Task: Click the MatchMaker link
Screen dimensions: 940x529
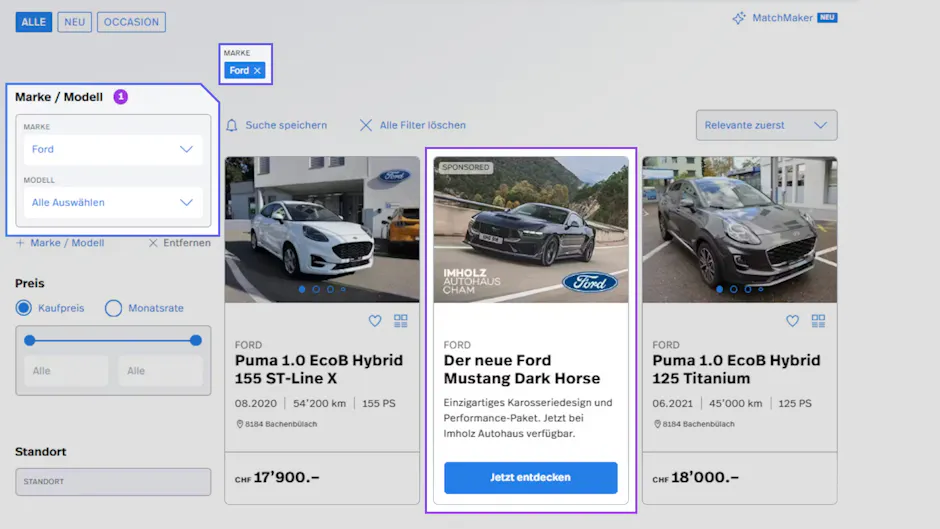Action: [x=782, y=18]
